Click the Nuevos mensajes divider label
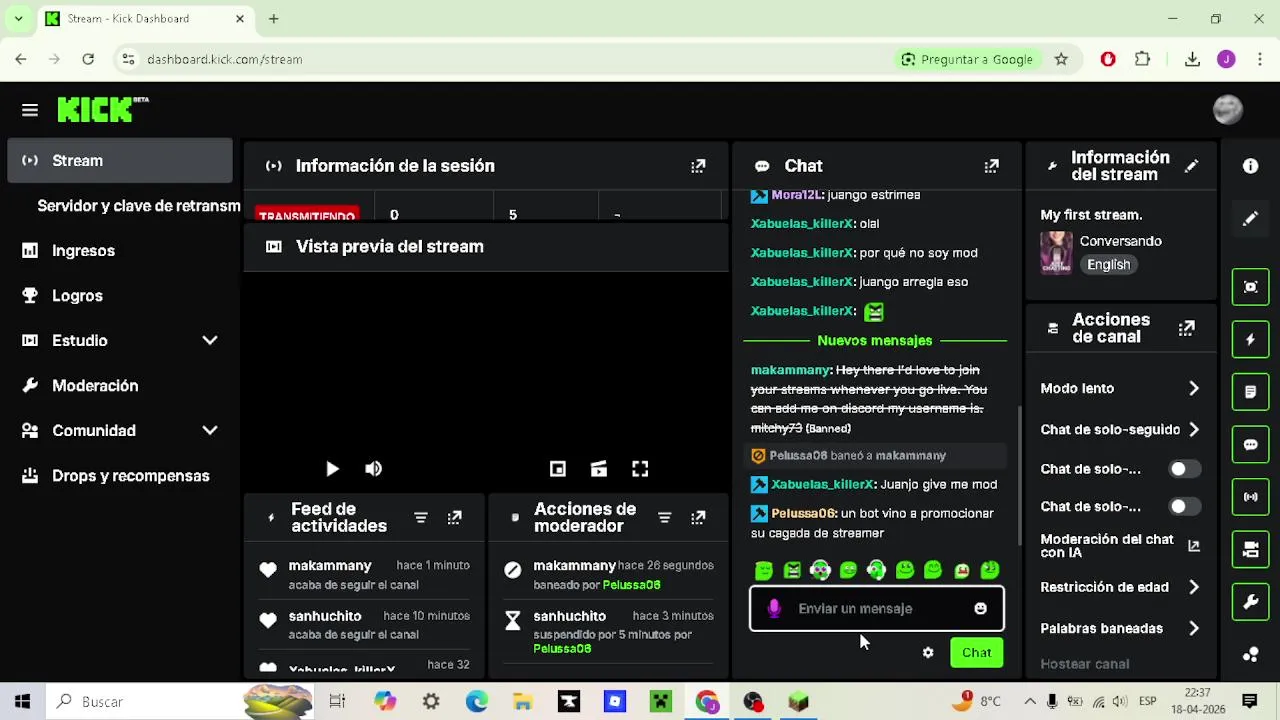The height and width of the screenshot is (720, 1280). 874,341
